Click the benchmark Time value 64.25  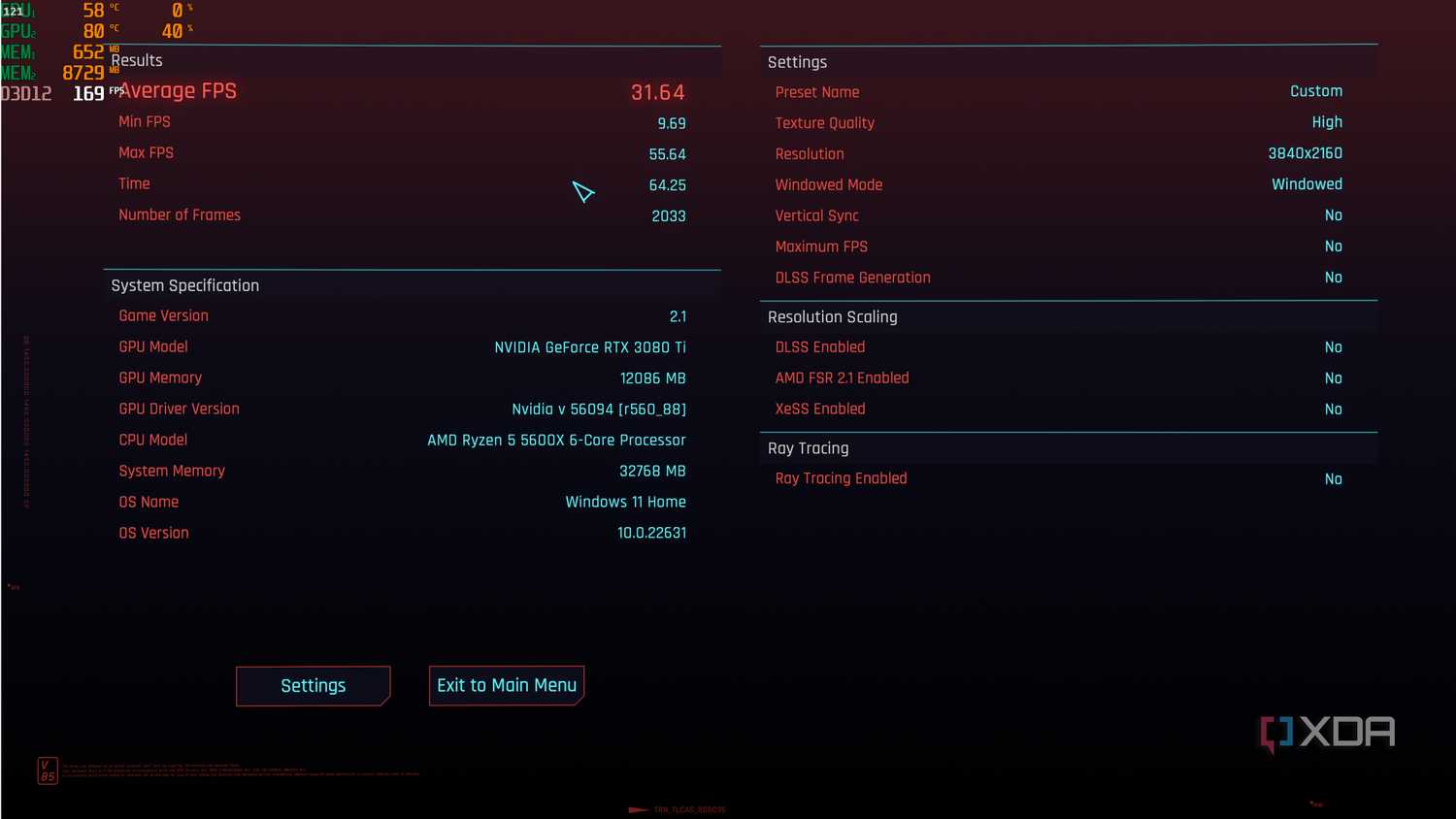point(668,185)
